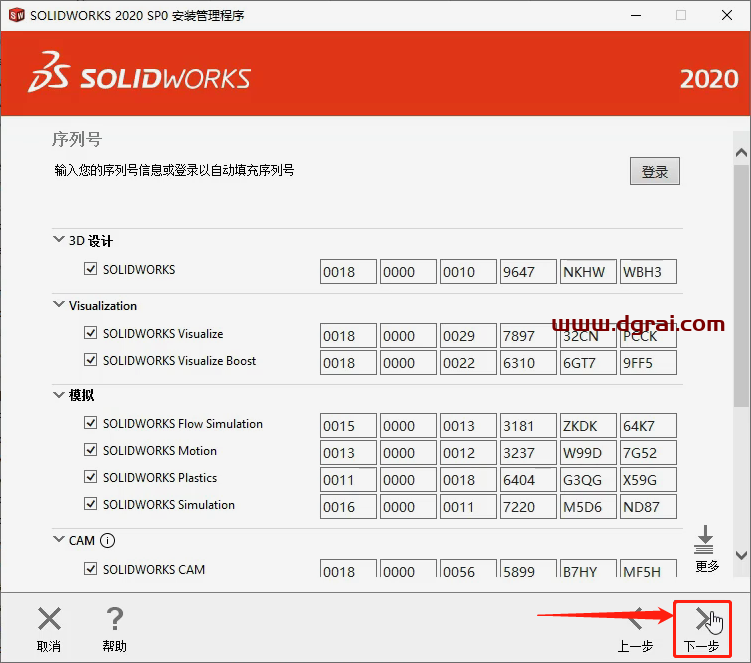Image resolution: width=751 pixels, height=663 pixels.
Task: Click SOLIDWORKS serial field NKHW
Action: pyautogui.click(x=588, y=272)
